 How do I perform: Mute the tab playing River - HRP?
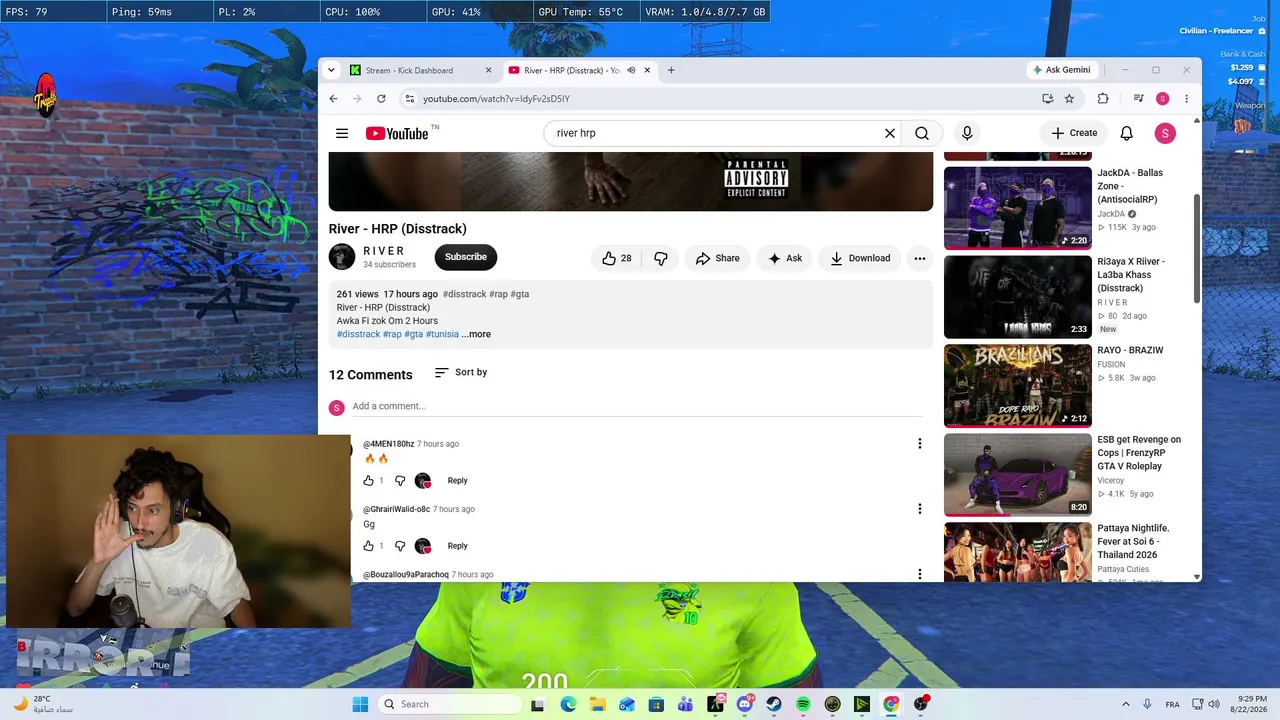click(631, 70)
